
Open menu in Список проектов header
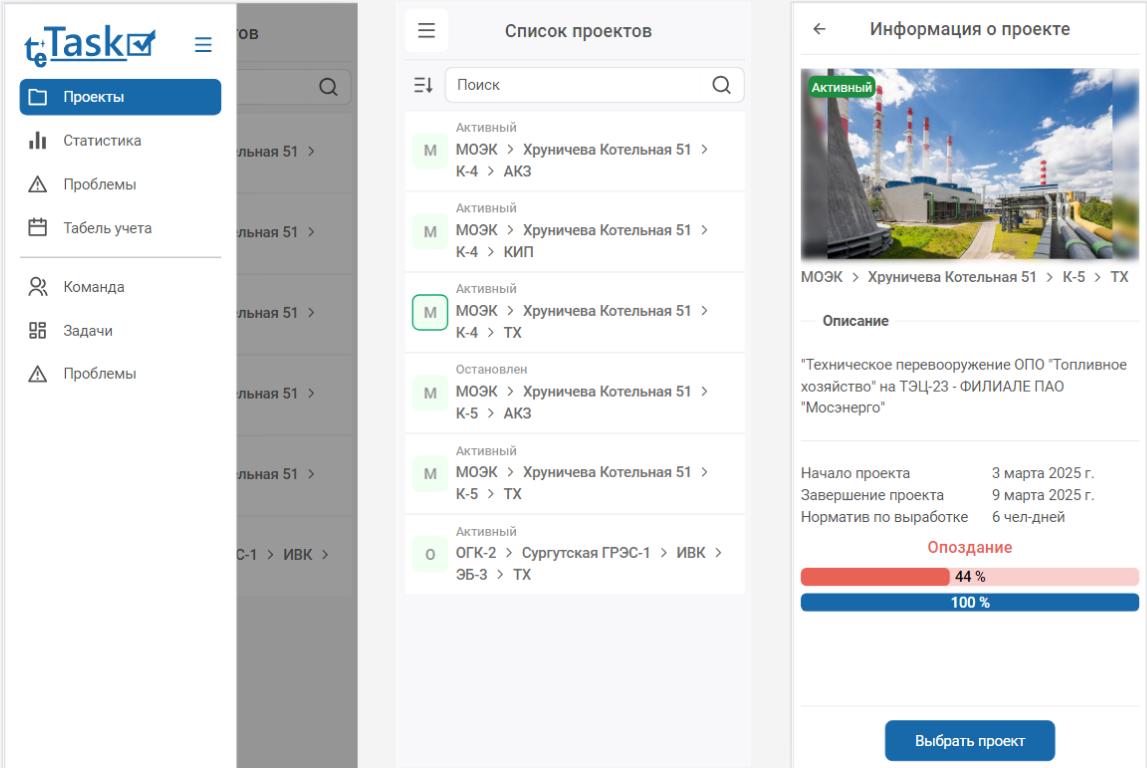tap(426, 31)
